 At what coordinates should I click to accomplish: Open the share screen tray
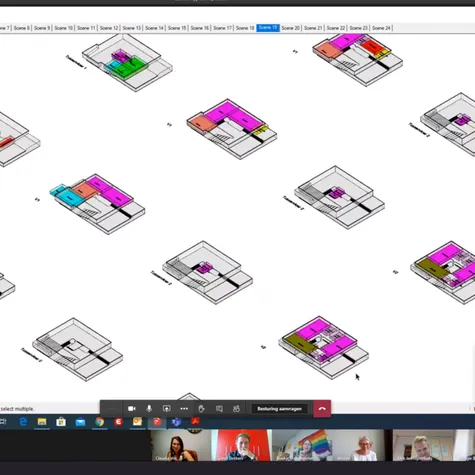167,409
